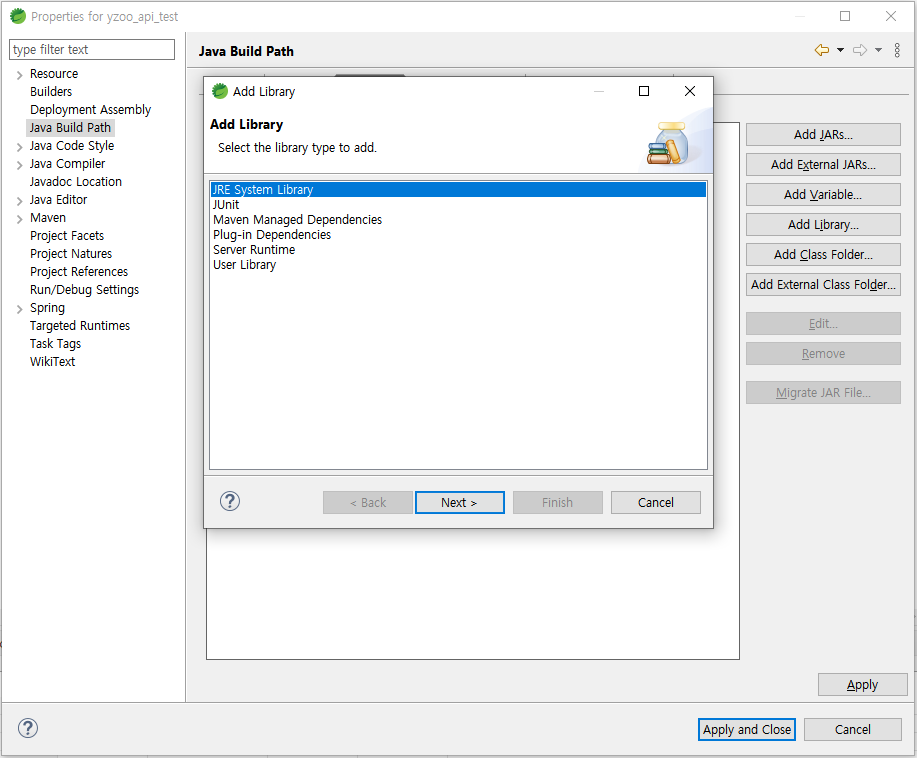Expand the Java Code Style node

pyautogui.click(x=19, y=147)
